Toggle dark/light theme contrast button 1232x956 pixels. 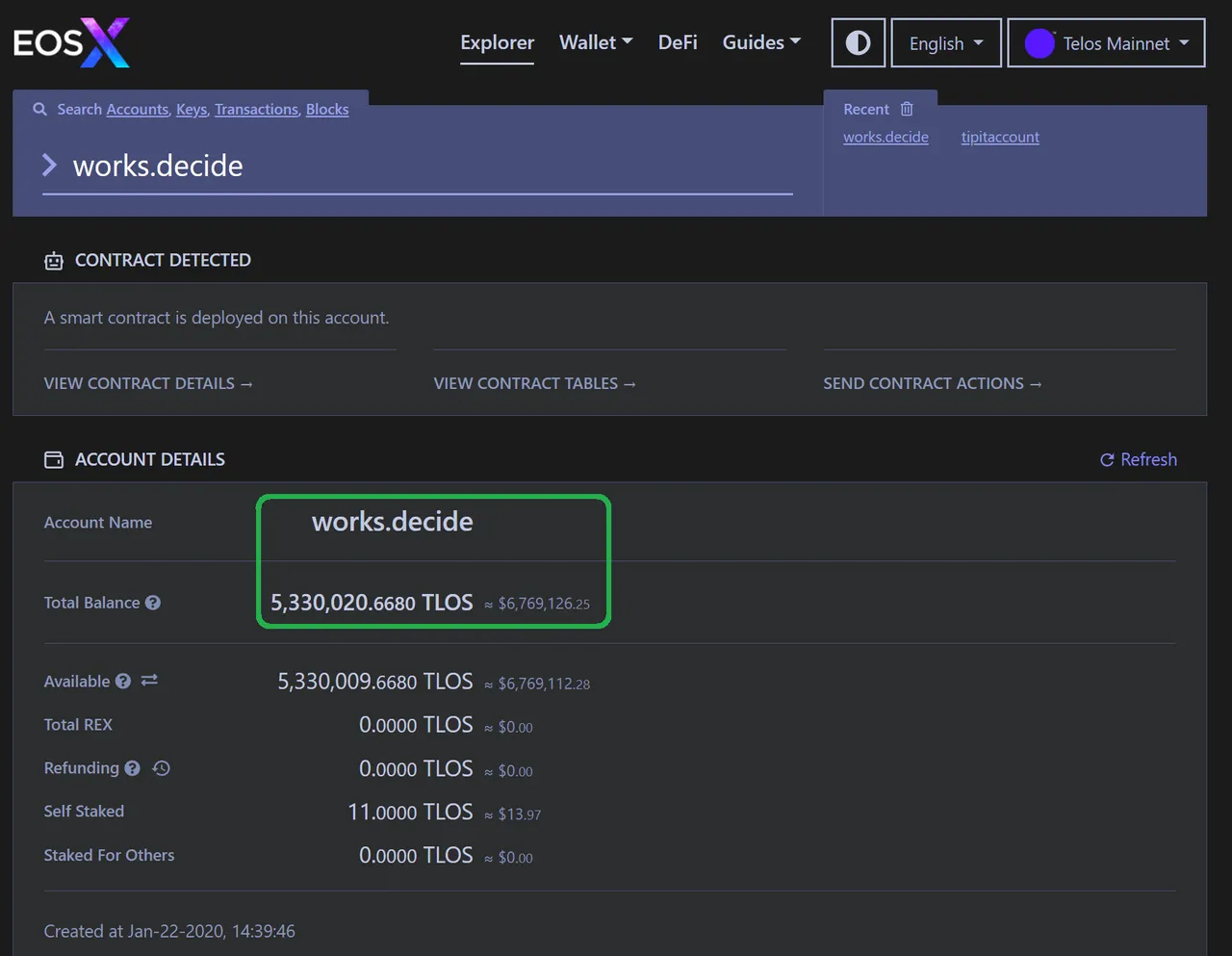(858, 42)
